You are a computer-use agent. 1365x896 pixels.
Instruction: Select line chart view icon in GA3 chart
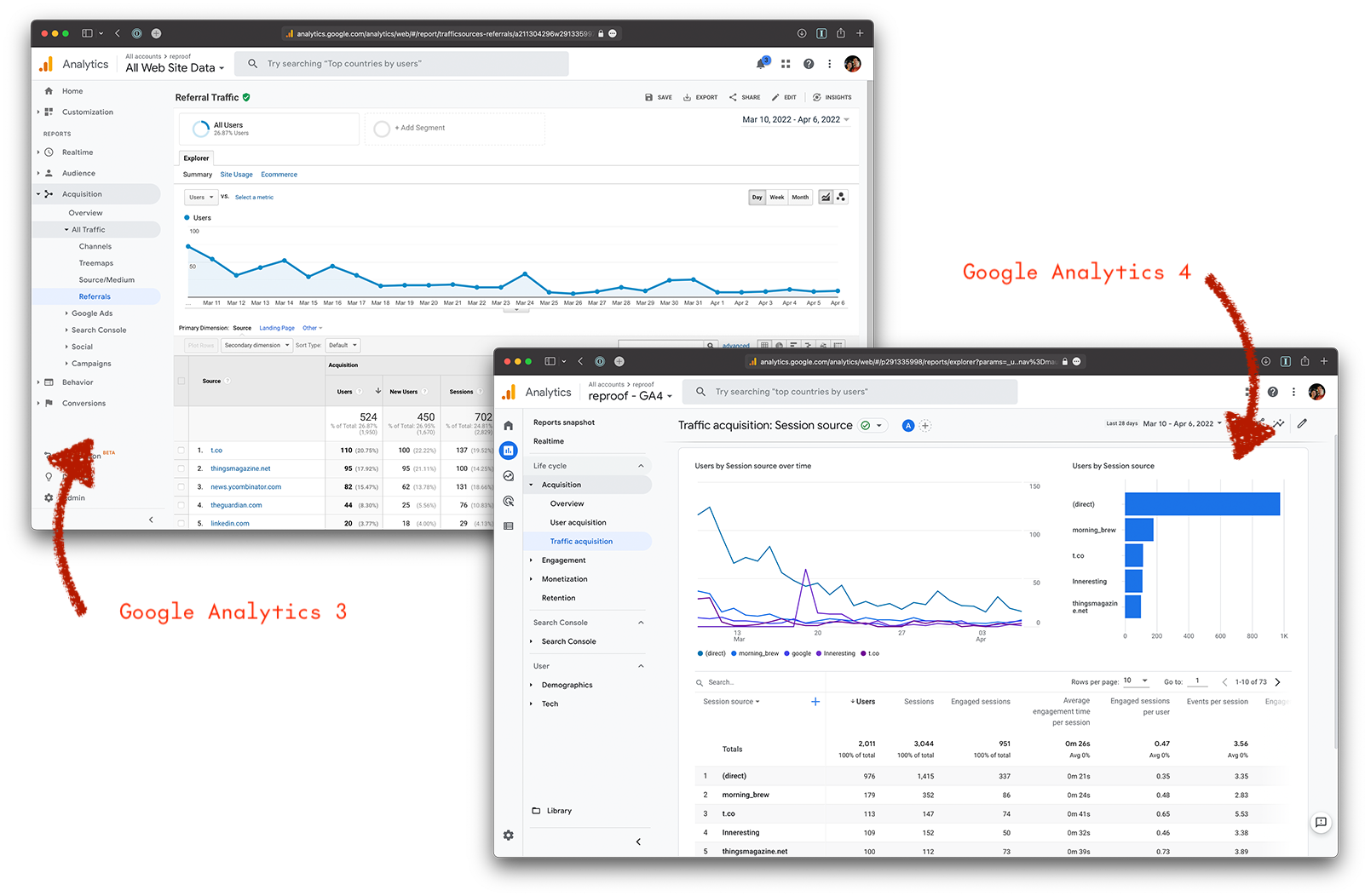[826, 197]
